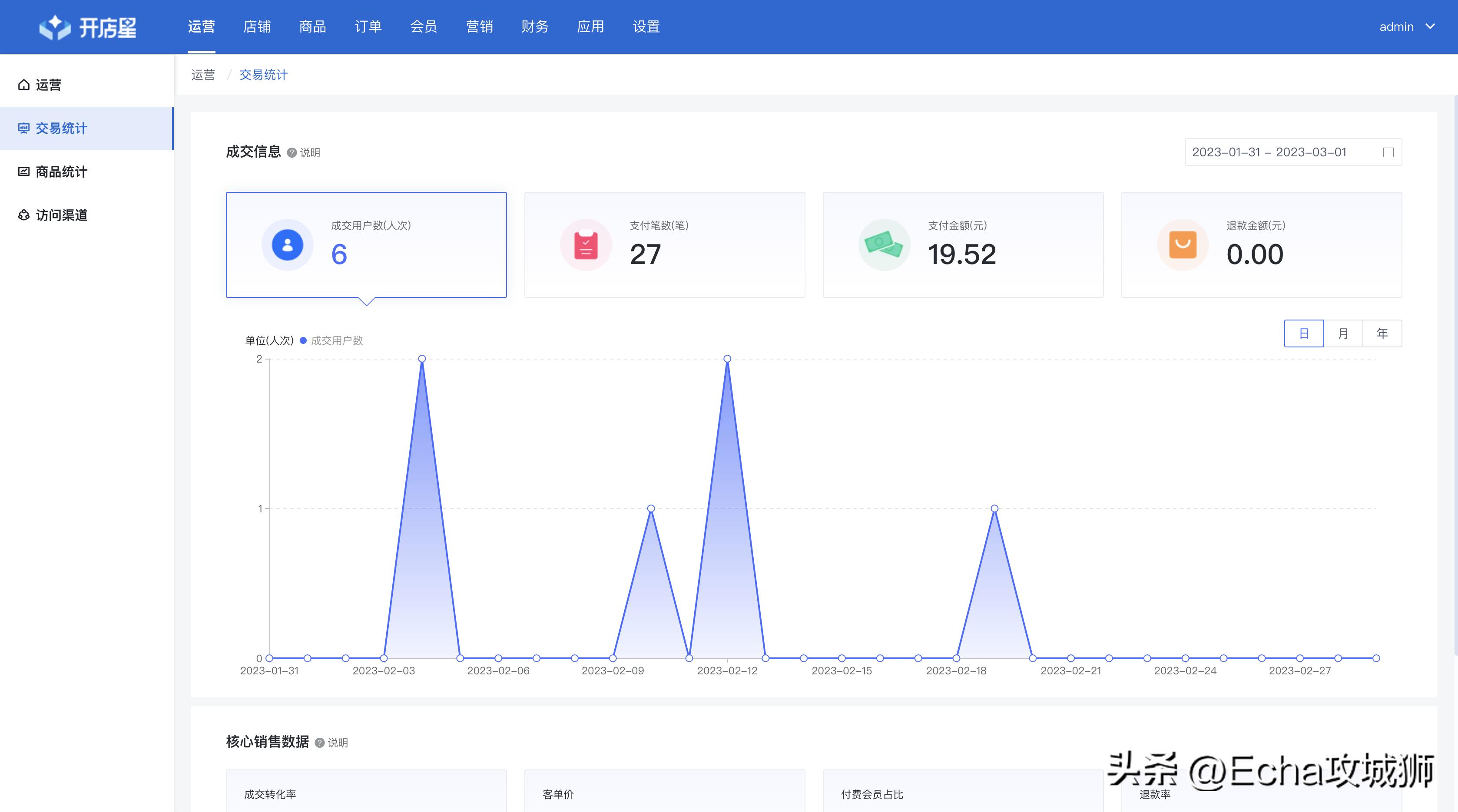Click the 访问渠道 sidebar channel icon
Image resolution: width=1458 pixels, height=812 pixels.
point(23,215)
